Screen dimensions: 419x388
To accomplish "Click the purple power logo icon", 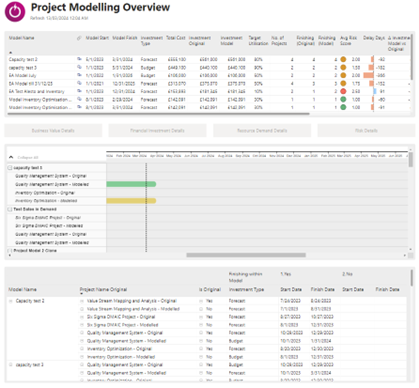I will coord(15,12).
